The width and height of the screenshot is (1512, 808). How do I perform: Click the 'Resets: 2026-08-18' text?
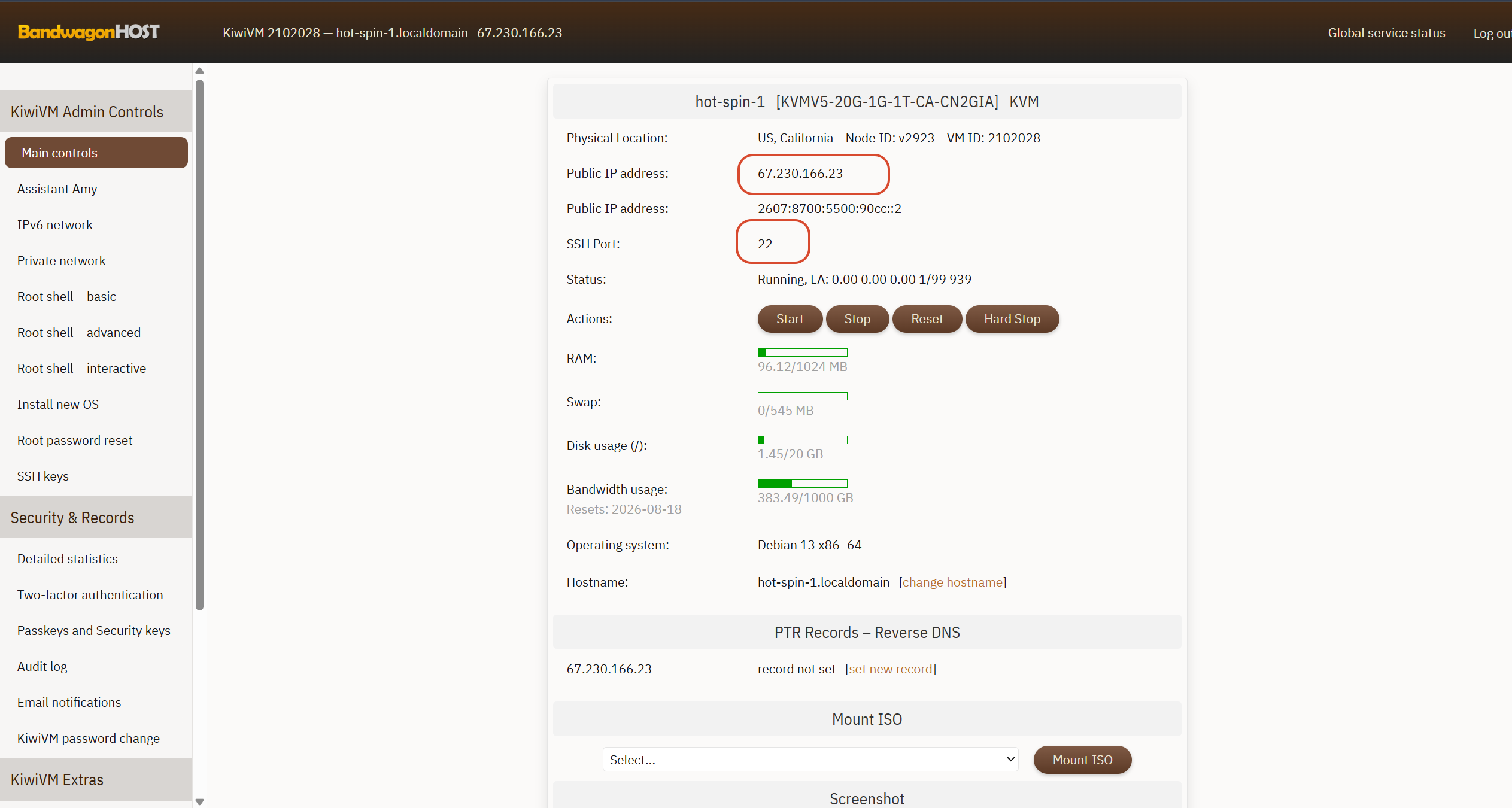624,509
